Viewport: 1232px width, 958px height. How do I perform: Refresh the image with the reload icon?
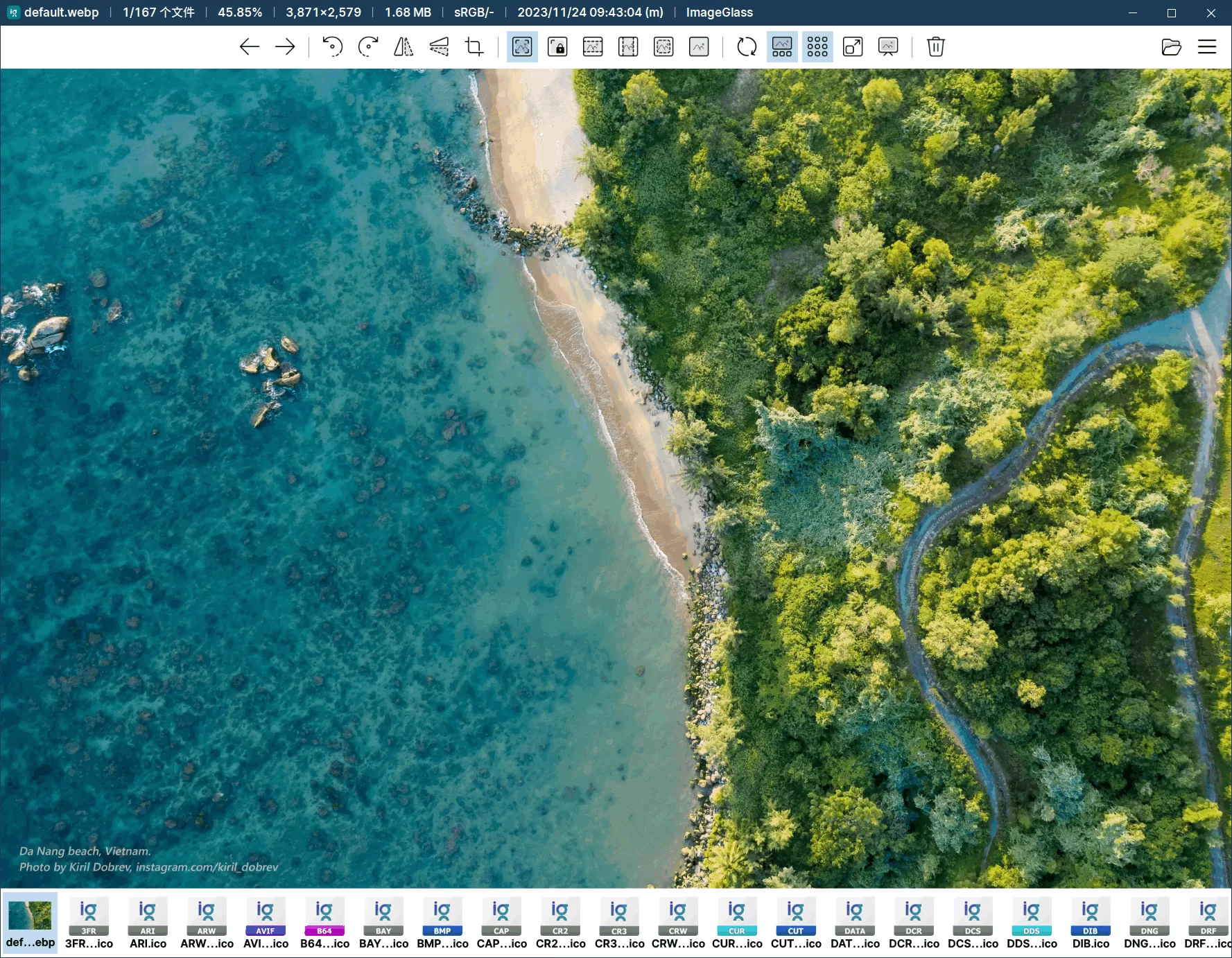[747, 47]
